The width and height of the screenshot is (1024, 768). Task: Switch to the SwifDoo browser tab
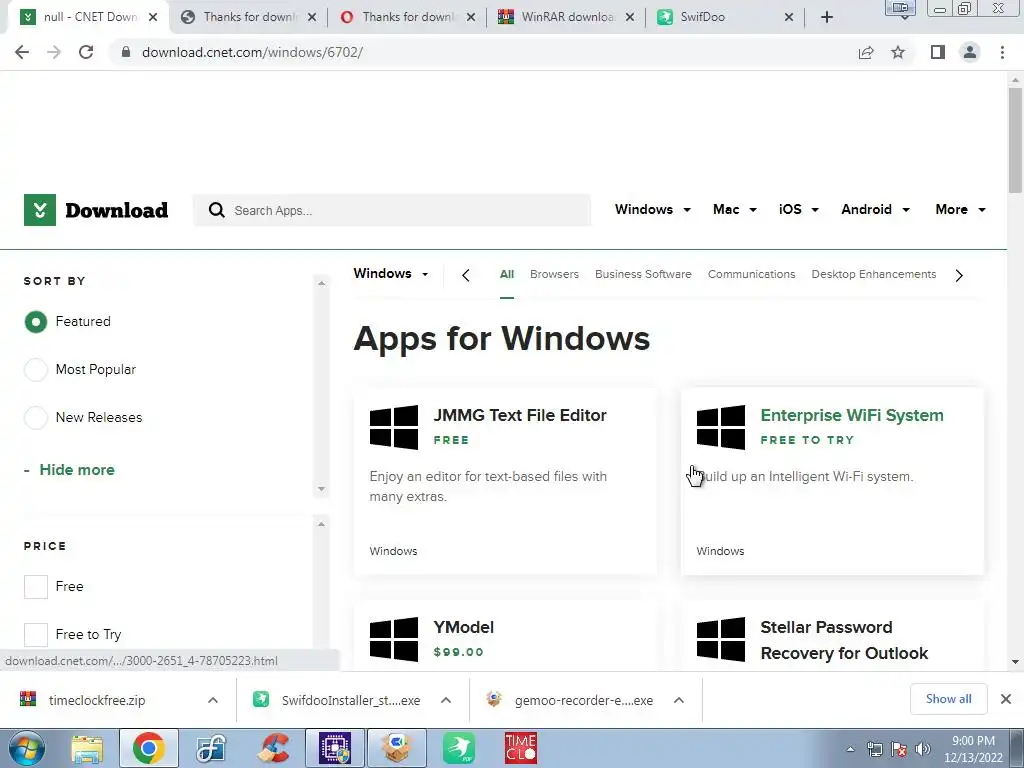[x=725, y=17]
